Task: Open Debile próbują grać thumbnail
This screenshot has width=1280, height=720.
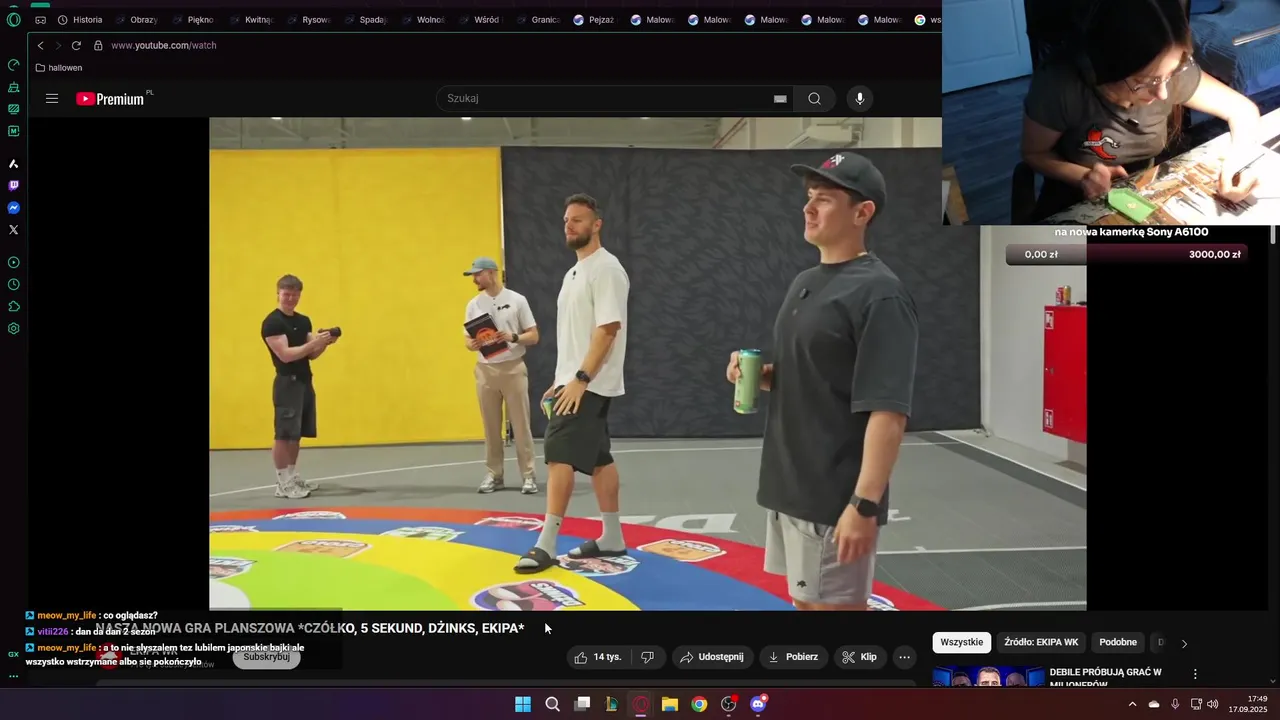Action: (x=988, y=677)
